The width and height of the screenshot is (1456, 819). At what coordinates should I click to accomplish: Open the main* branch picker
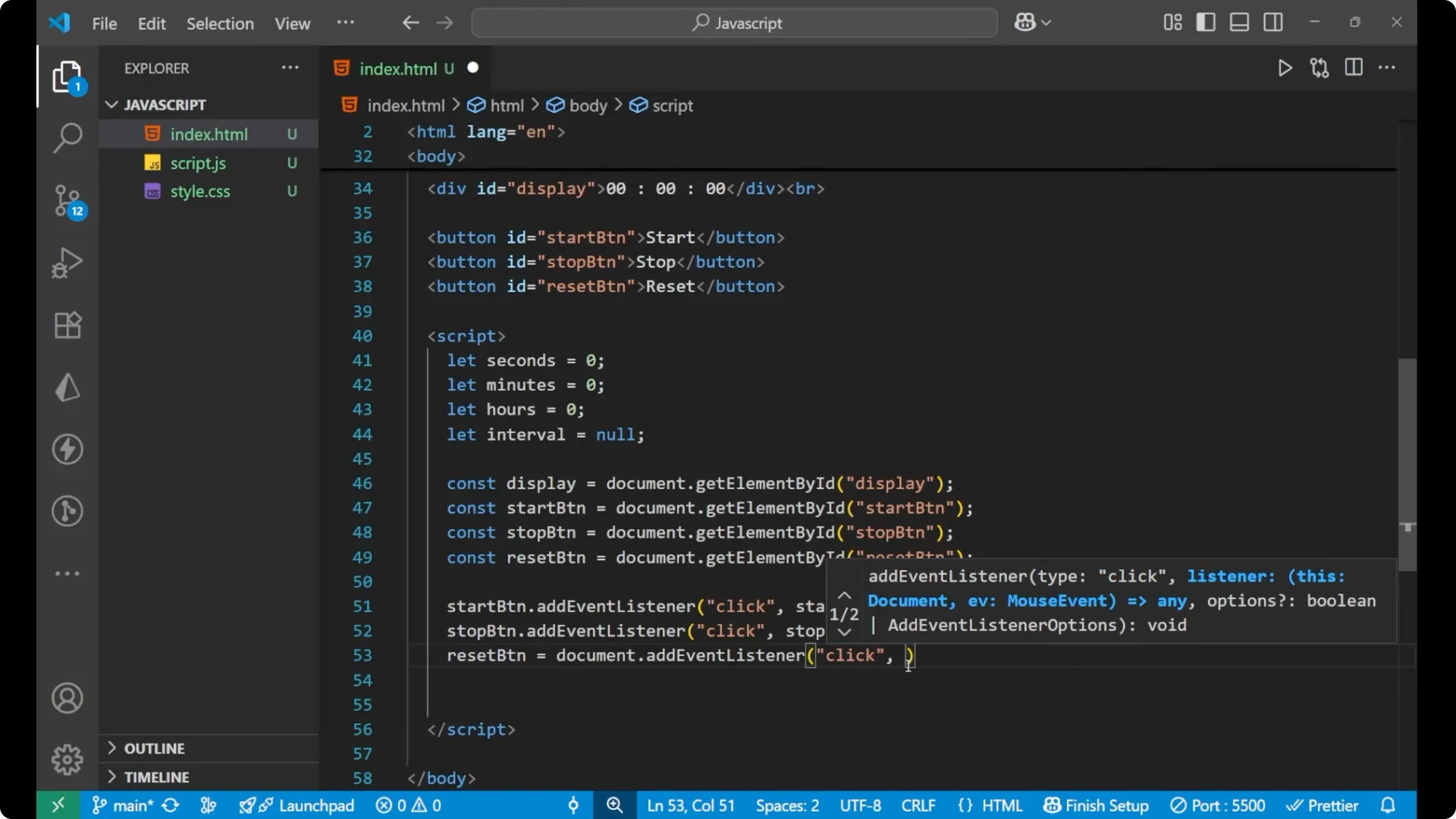pyautogui.click(x=121, y=805)
